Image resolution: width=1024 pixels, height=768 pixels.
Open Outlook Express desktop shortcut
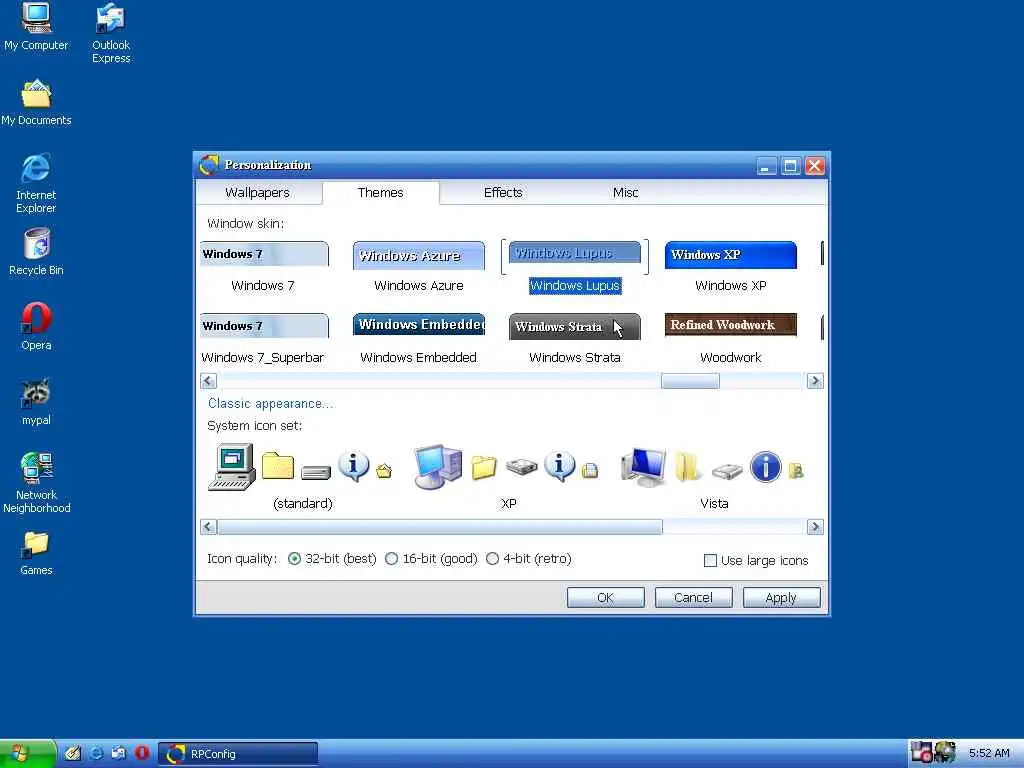tap(111, 33)
